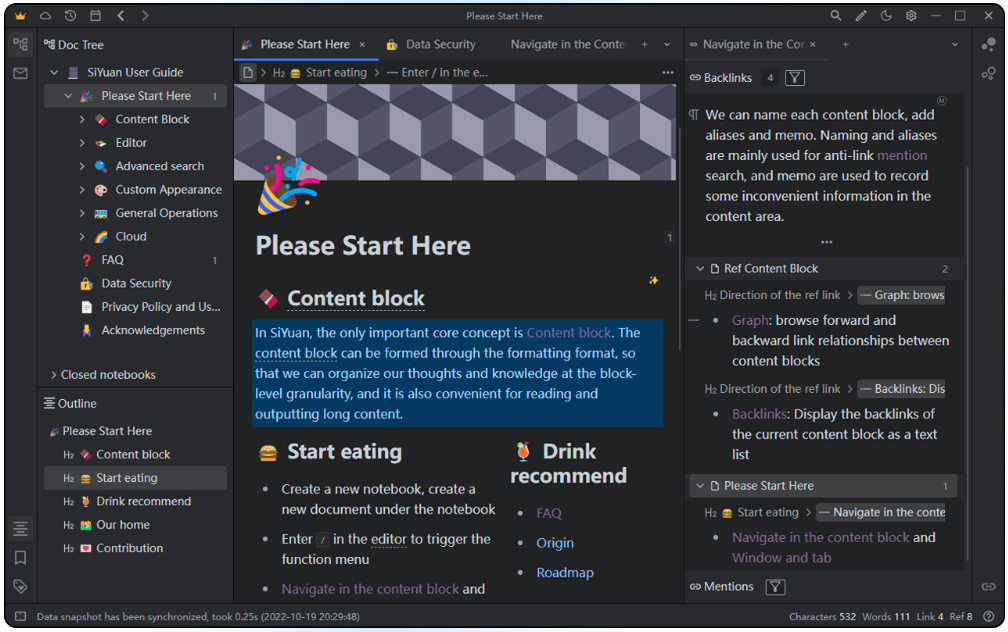Add a new tab in the editor tab bar

tap(644, 44)
